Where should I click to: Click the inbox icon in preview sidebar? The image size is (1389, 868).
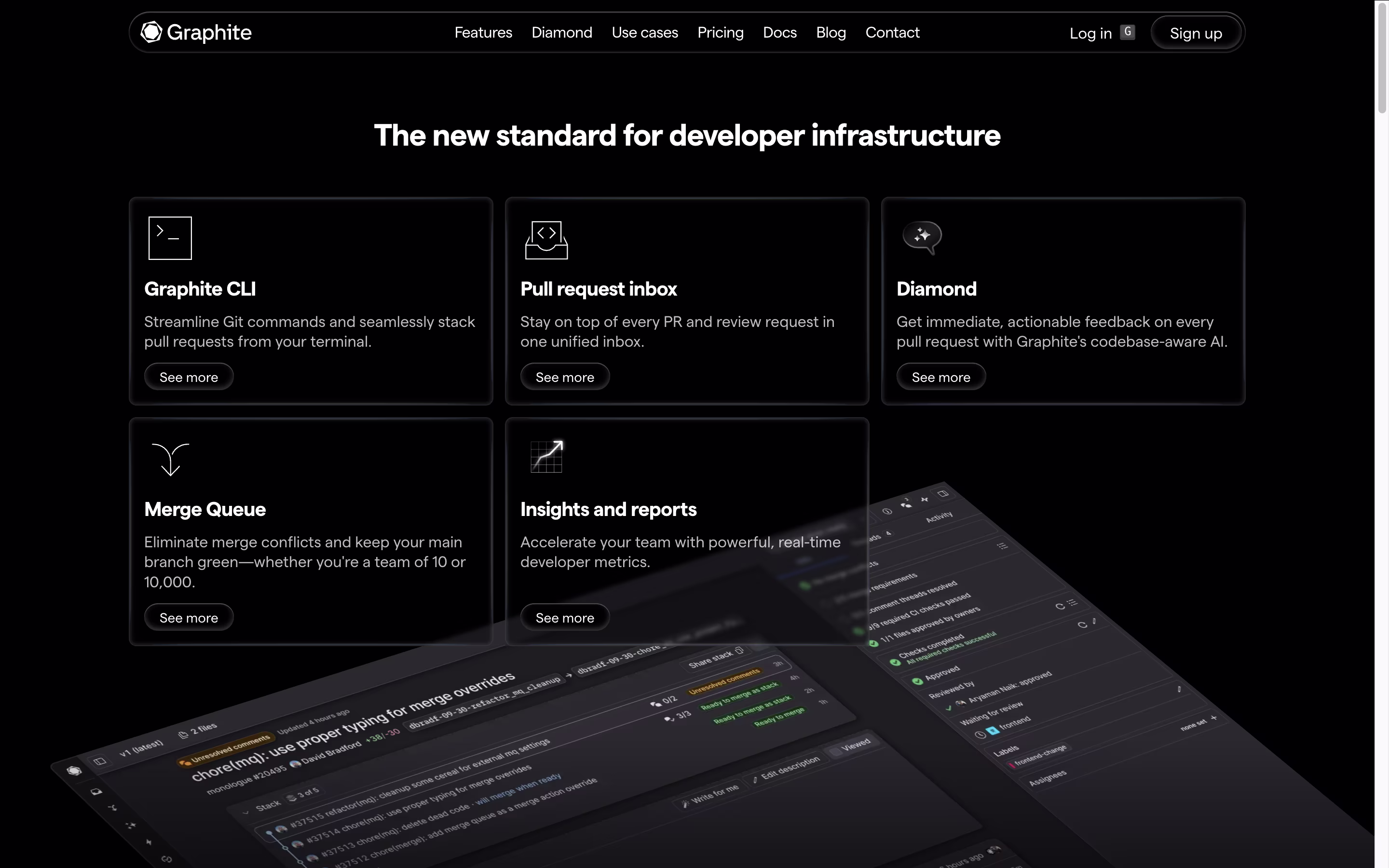(x=96, y=792)
